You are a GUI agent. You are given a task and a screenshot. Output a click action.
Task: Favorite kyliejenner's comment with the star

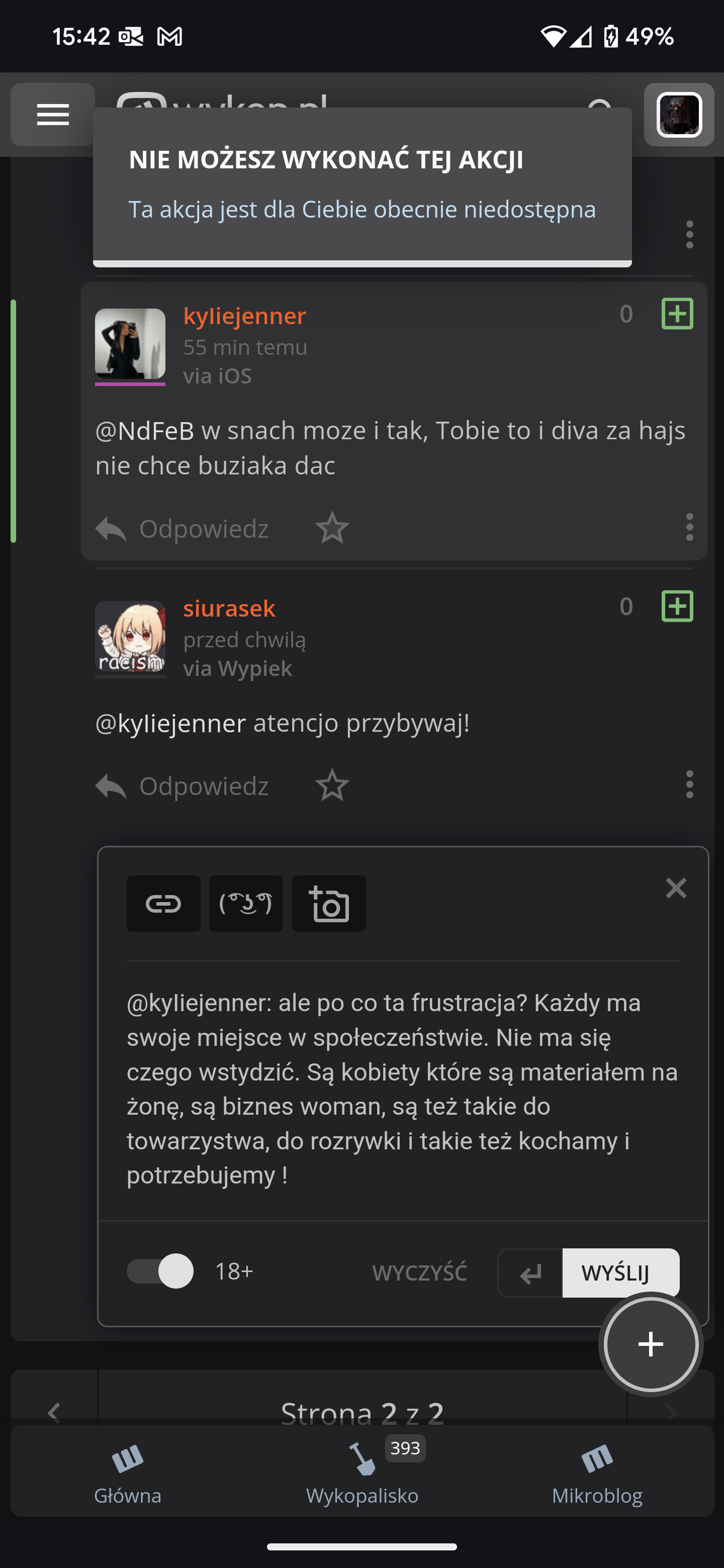coord(332,528)
